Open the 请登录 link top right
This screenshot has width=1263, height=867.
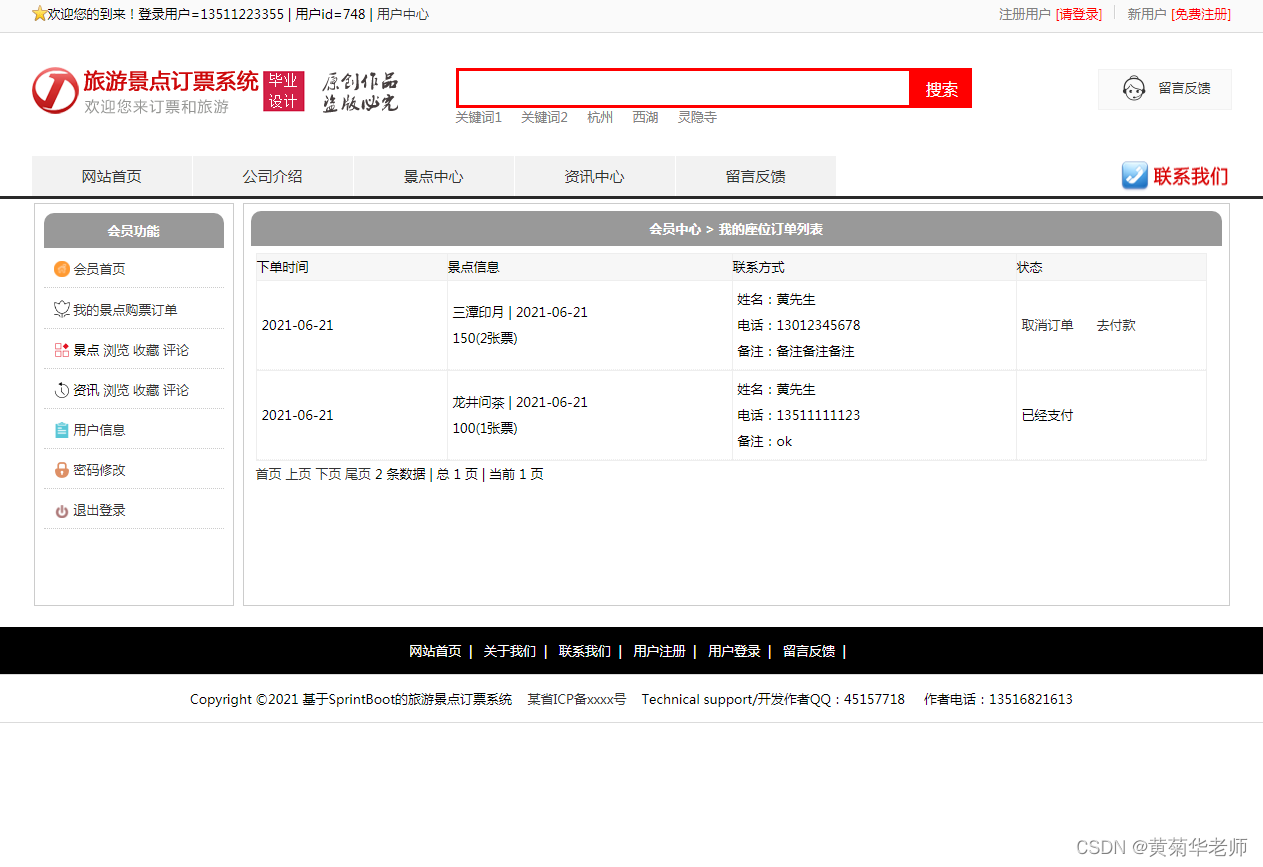coord(1078,16)
